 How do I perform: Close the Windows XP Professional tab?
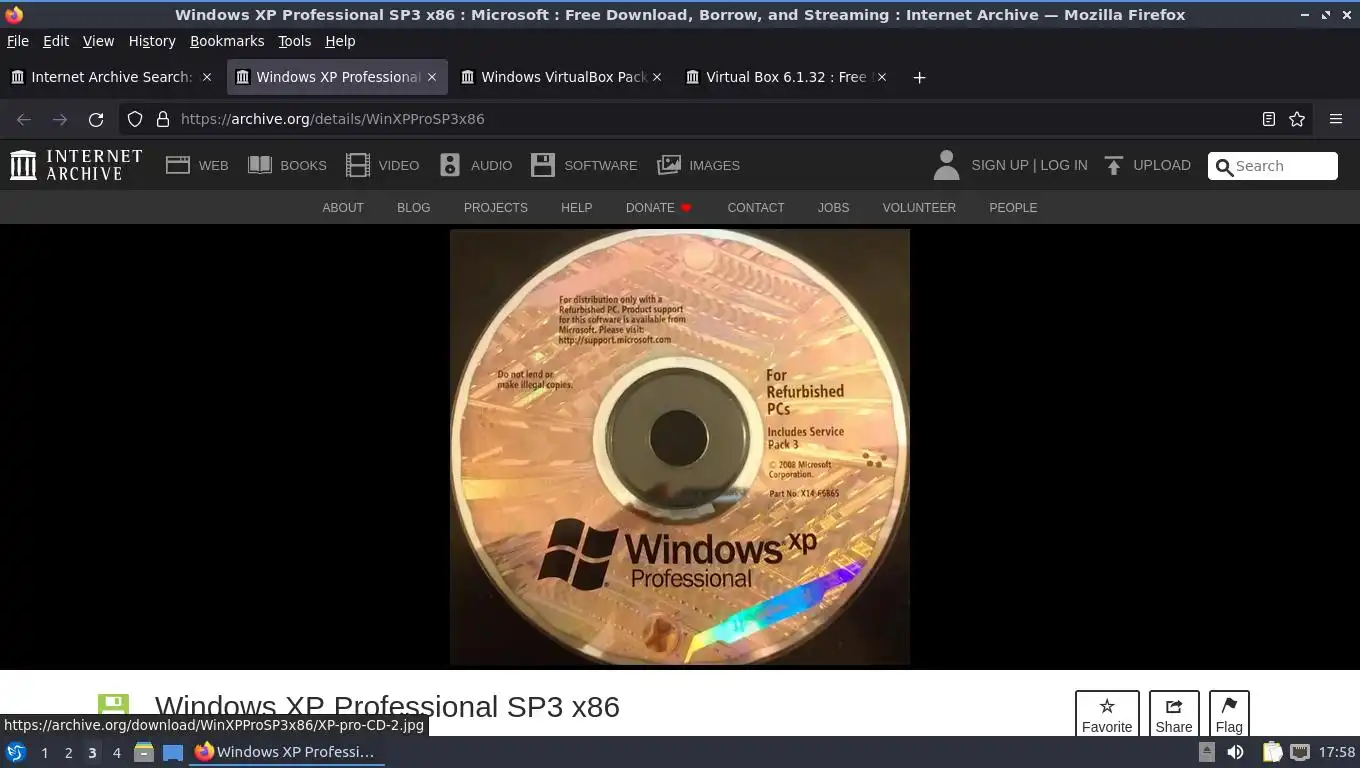tap(432, 77)
